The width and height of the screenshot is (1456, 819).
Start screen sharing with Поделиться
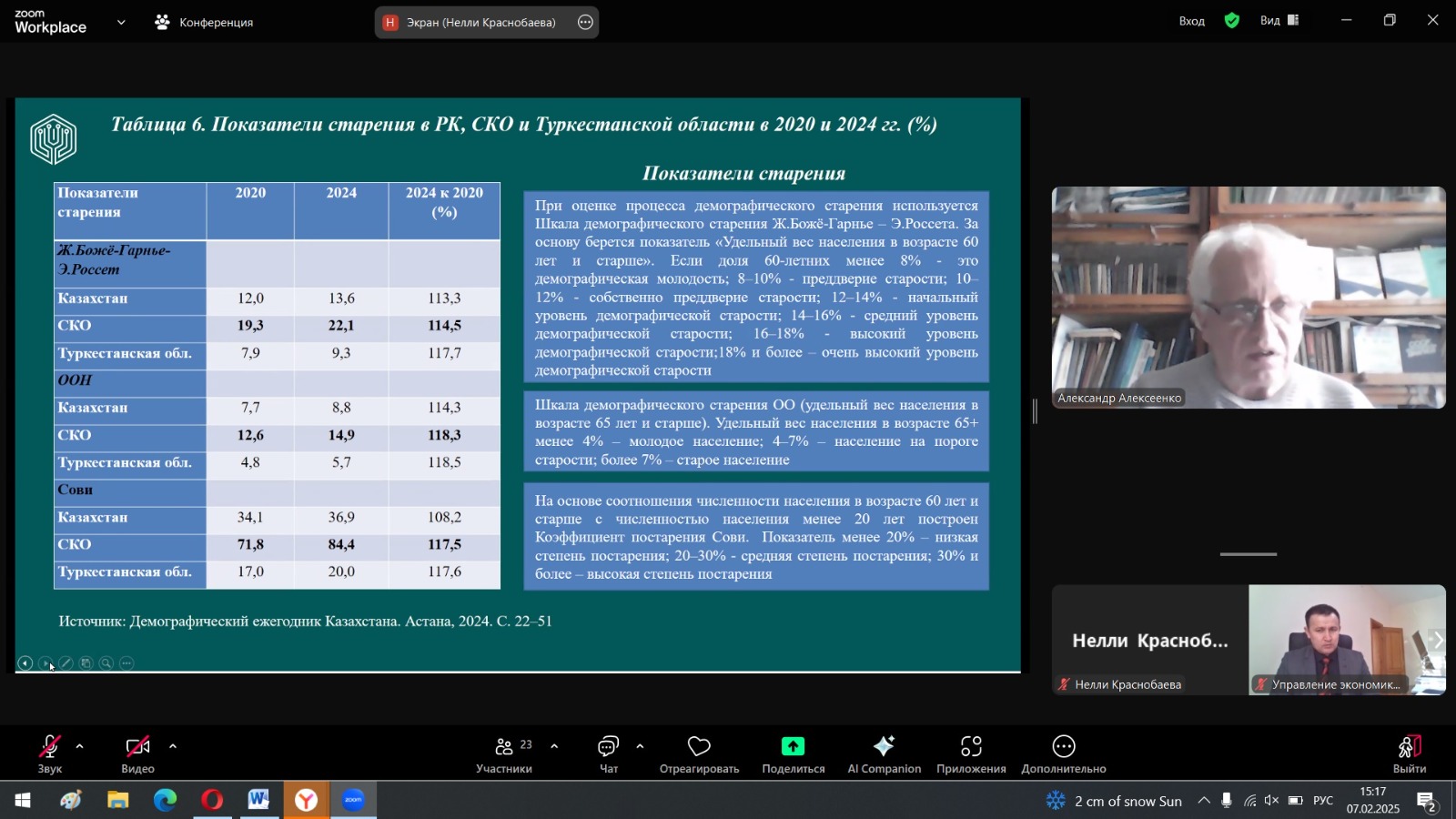pos(793,753)
